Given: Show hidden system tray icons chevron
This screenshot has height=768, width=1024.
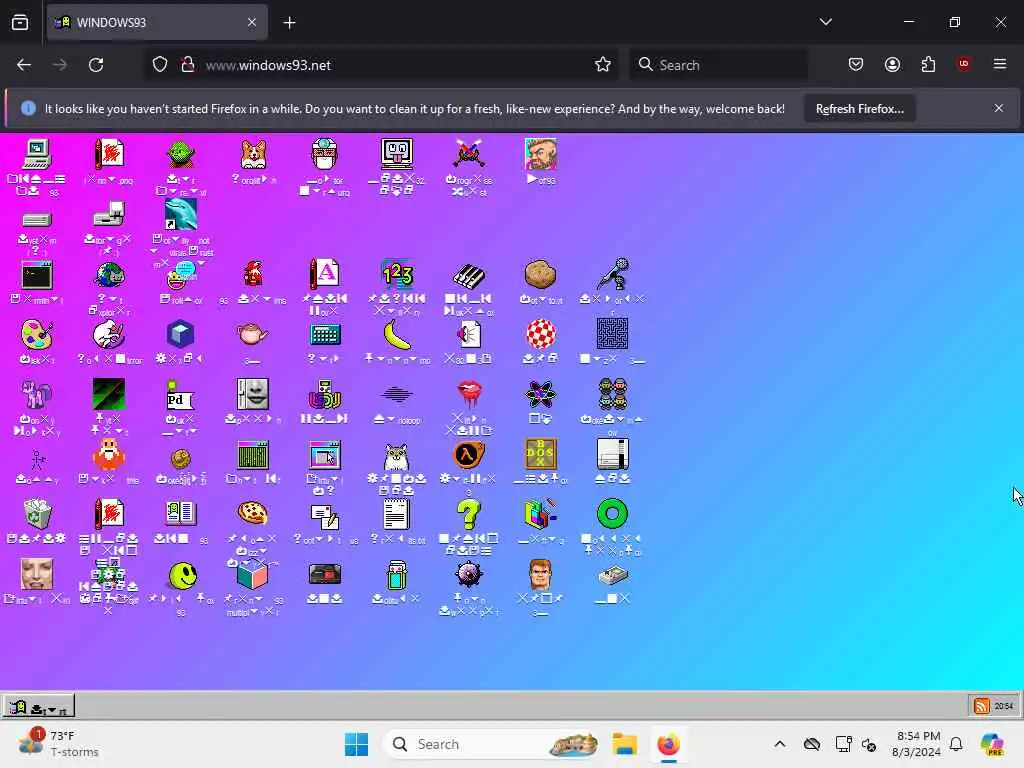Looking at the screenshot, I should point(779,744).
